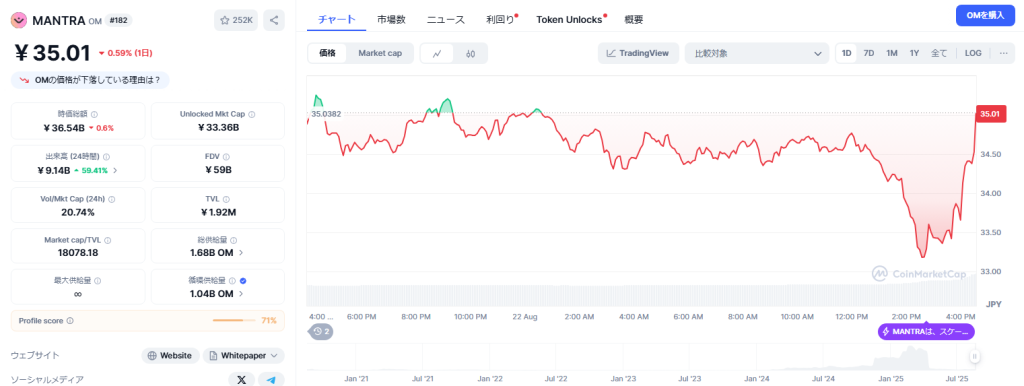Open the Telegram social link

tap(272, 379)
